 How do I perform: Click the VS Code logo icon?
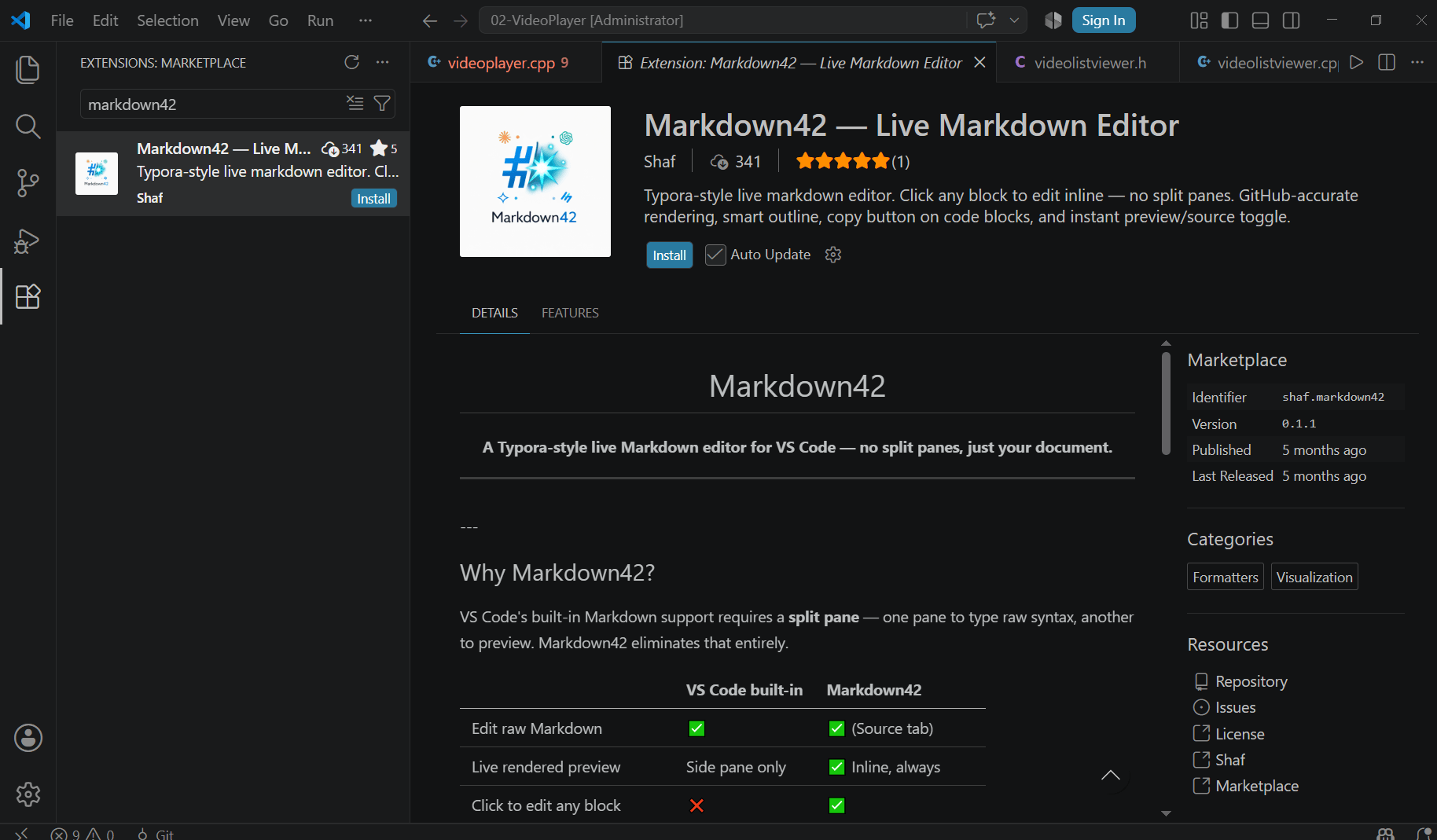[x=21, y=20]
